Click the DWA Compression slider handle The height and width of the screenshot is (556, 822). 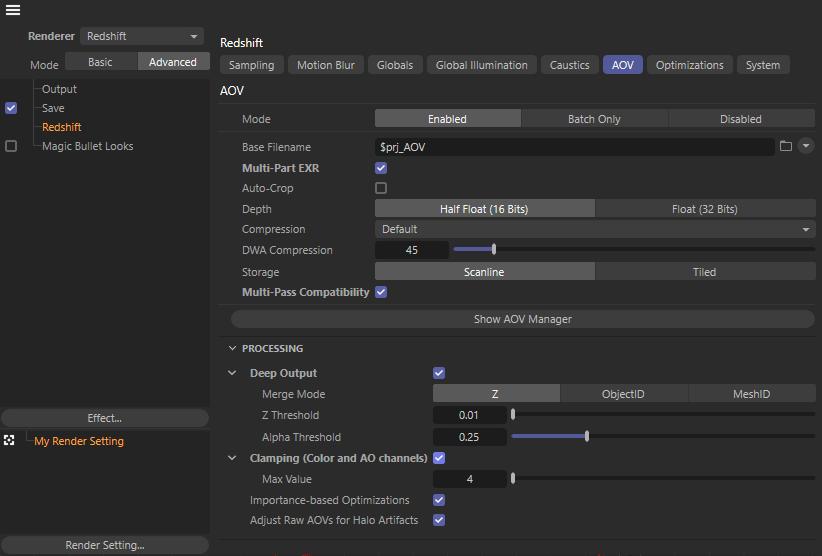[x=494, y=250]
